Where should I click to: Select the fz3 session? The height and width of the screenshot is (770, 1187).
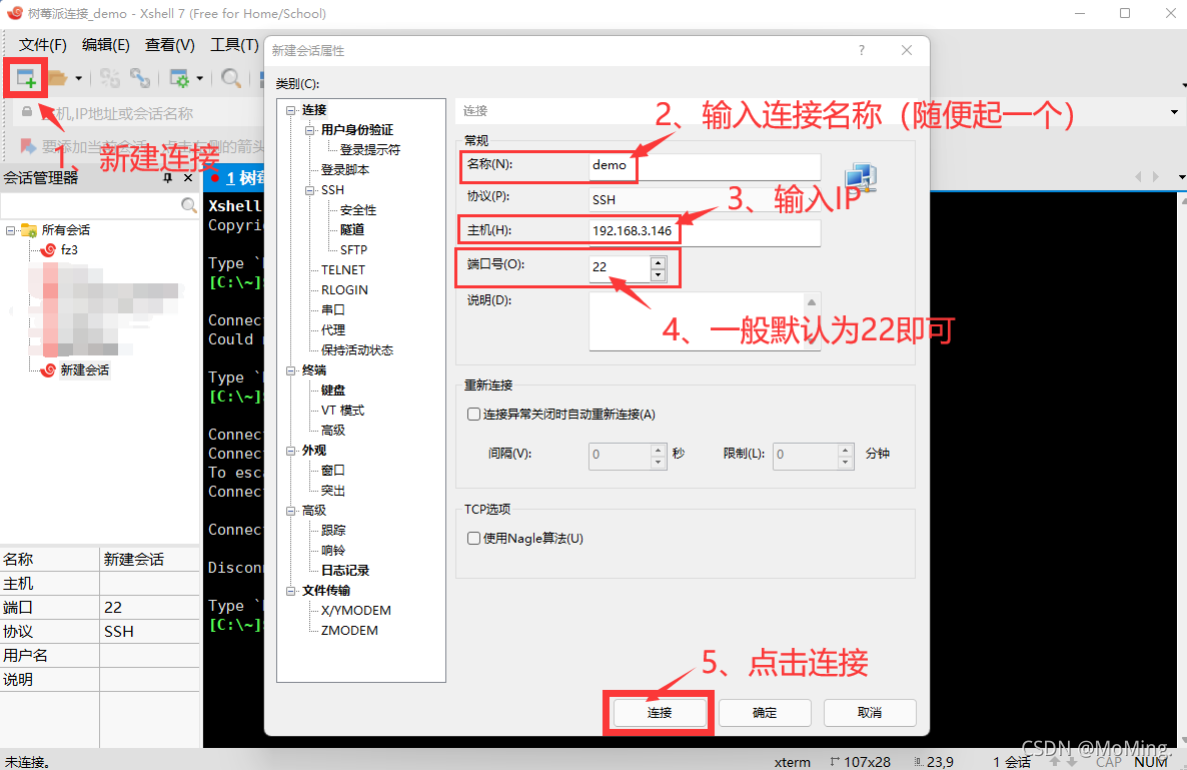coord(69,250)
